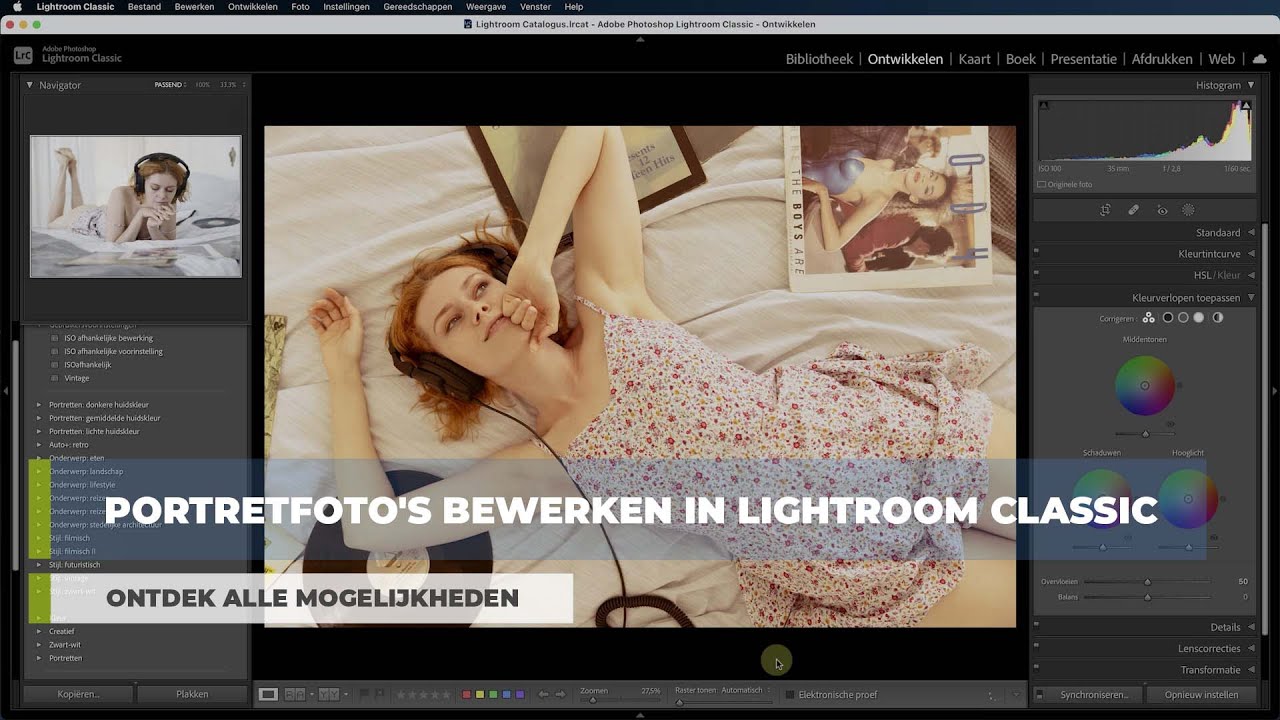Screen dimensions: 1280x720
Task: Adjust the Overvloeien slider
Action: point(1147,581)
